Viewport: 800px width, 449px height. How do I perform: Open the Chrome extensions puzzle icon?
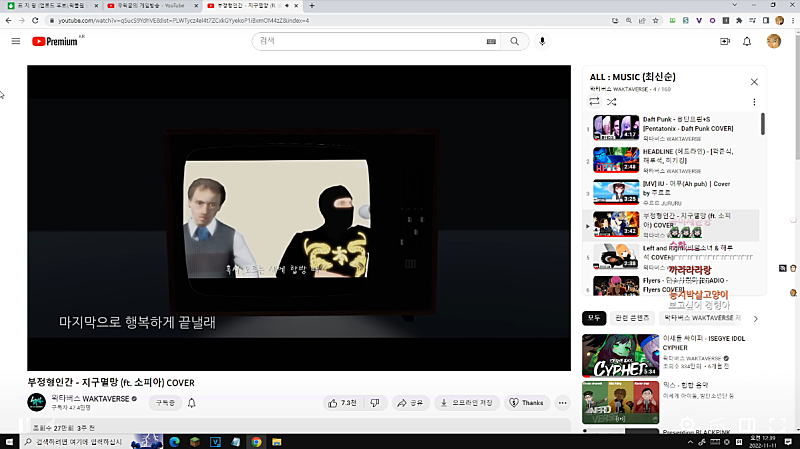click(739, 20)
